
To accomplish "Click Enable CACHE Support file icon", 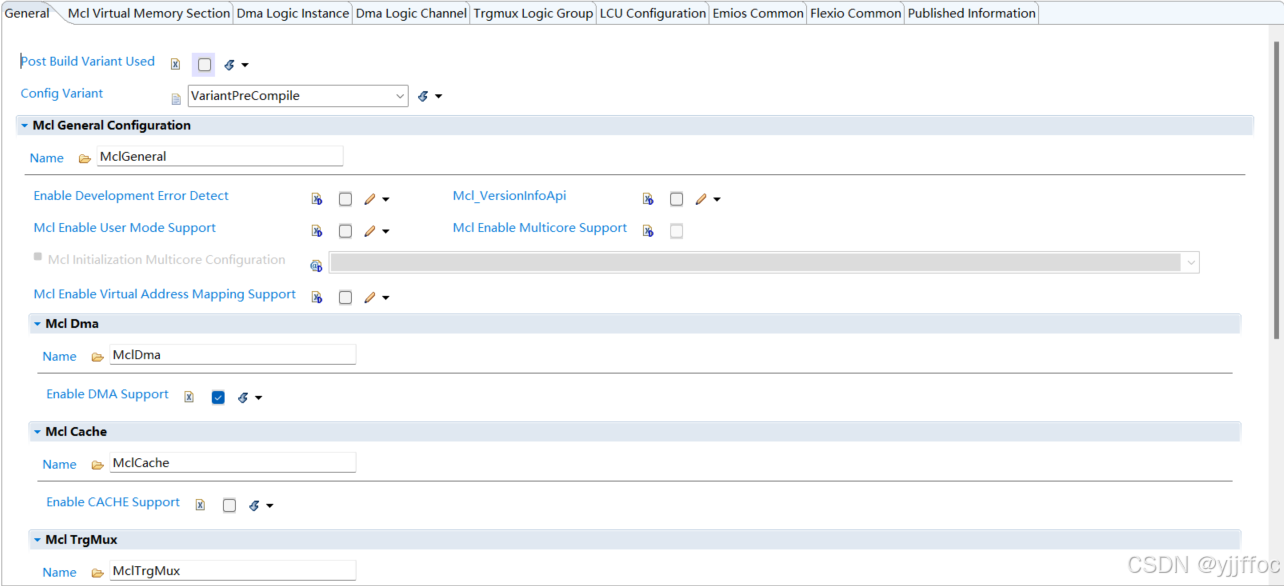I will tap(200, 505).
